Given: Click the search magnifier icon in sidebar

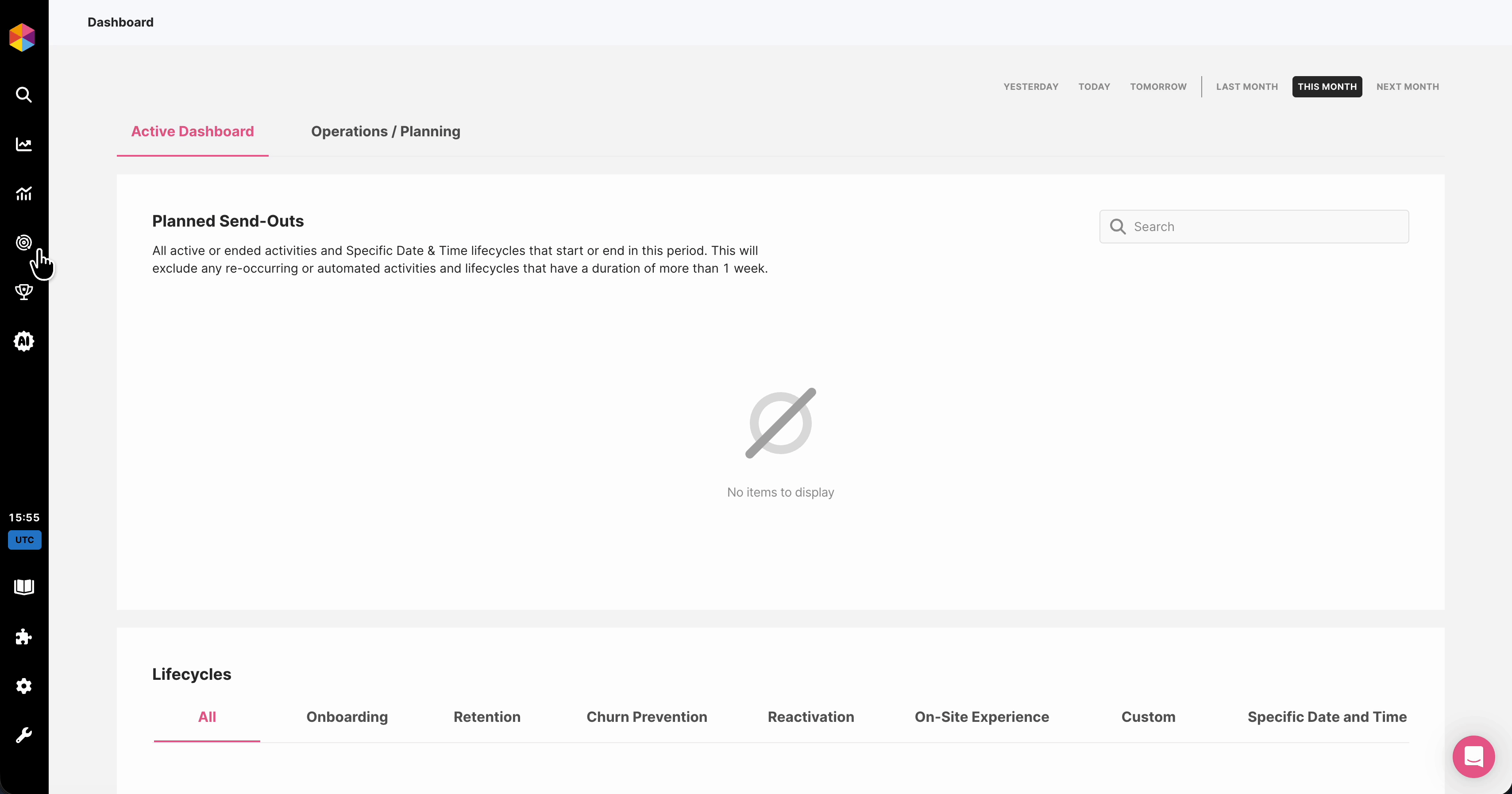Looking at the screenshot, I should [23, 94].
